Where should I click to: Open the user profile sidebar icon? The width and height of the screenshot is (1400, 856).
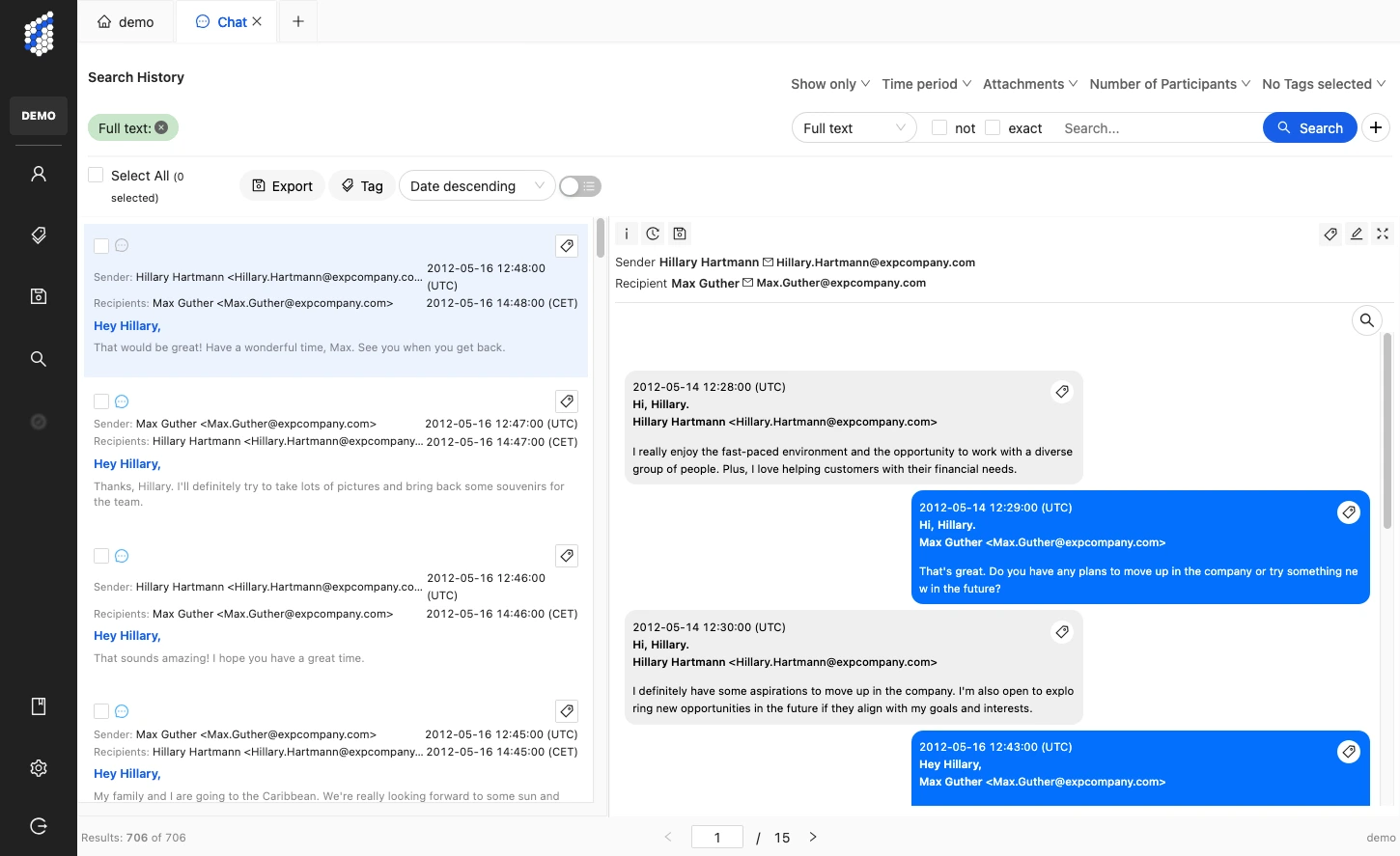tap(38, 172)
